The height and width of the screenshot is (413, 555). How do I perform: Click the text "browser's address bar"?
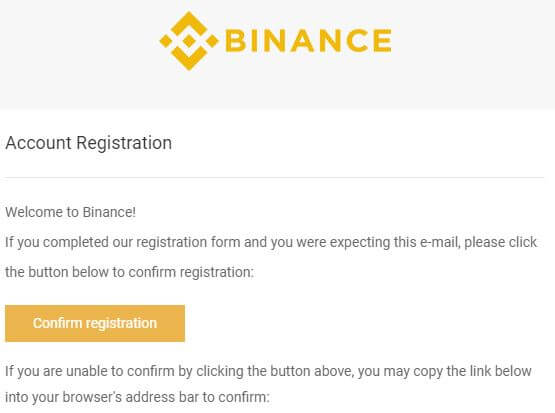click(x=131, y=397)
